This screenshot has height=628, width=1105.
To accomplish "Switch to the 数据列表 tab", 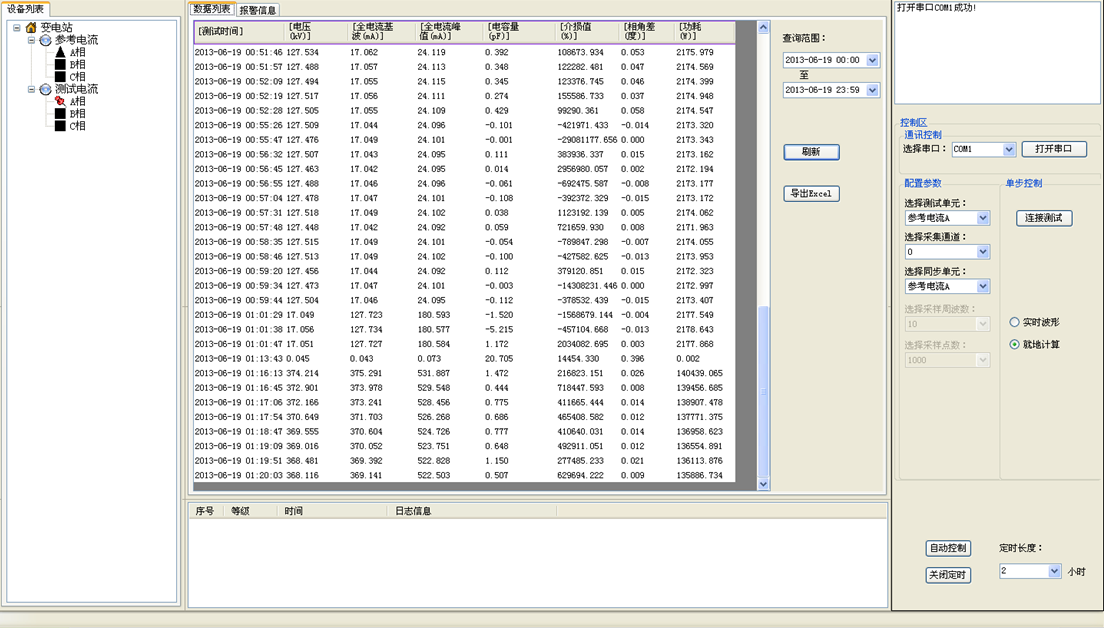I will (211, 8).
